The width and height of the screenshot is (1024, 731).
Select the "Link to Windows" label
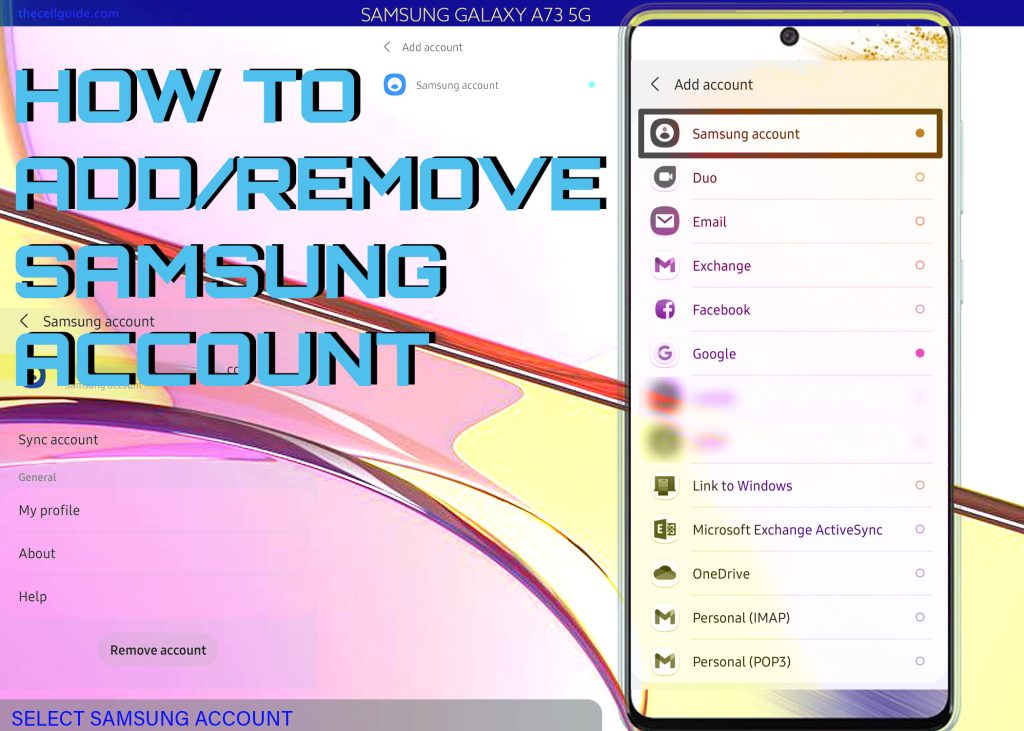tap(742, 486)
